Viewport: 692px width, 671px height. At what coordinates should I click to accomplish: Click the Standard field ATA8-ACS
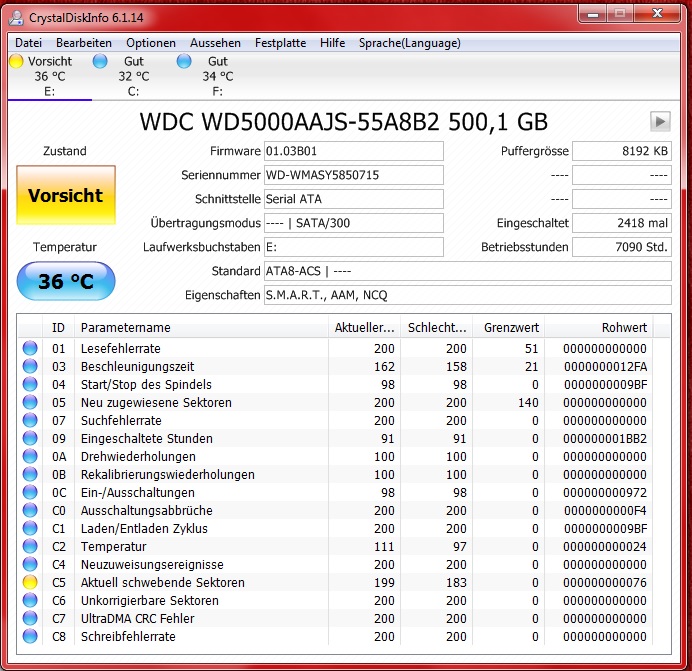[467, 271]
